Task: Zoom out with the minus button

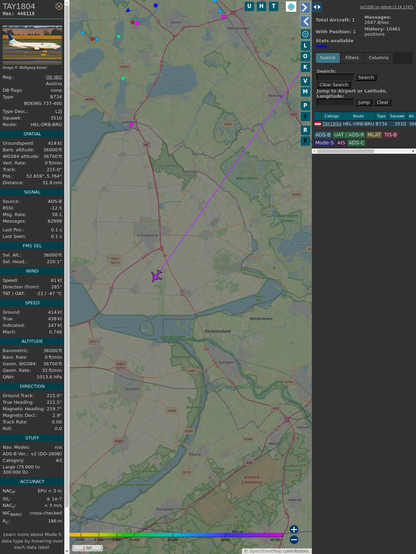Action: pos(294,540)
